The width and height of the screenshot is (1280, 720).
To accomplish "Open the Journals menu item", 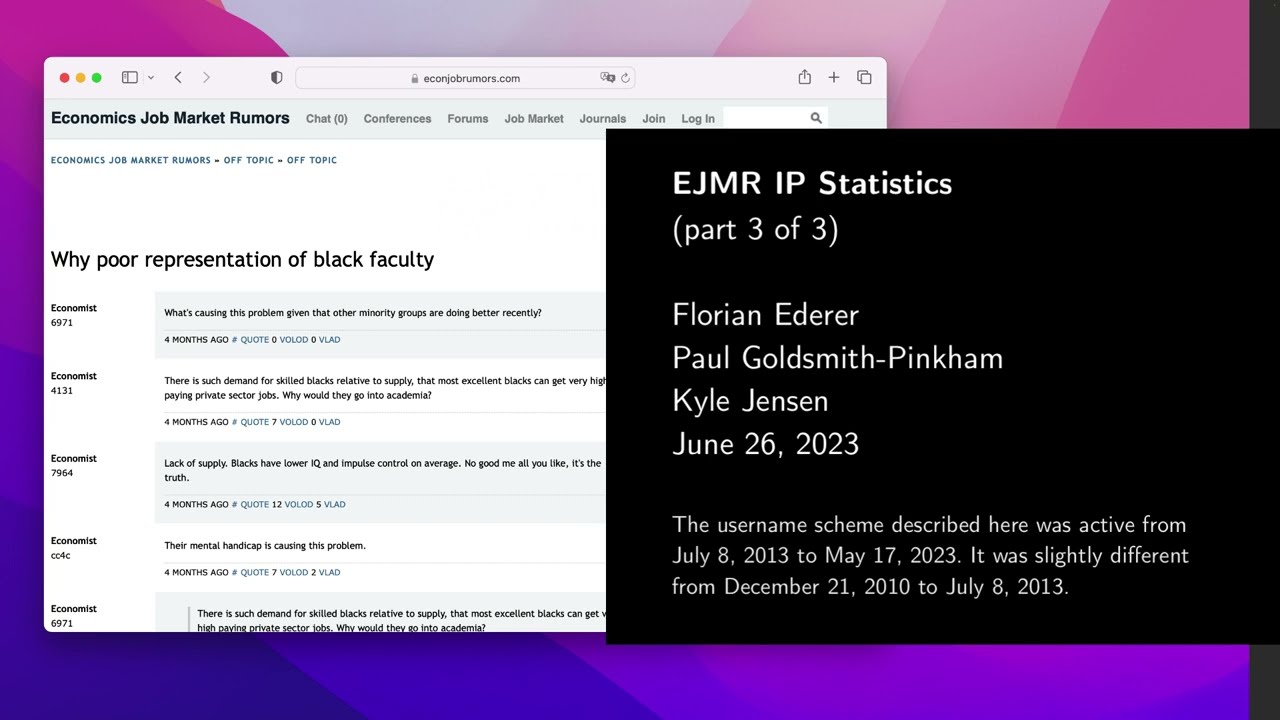I will (x=603, y=118).
